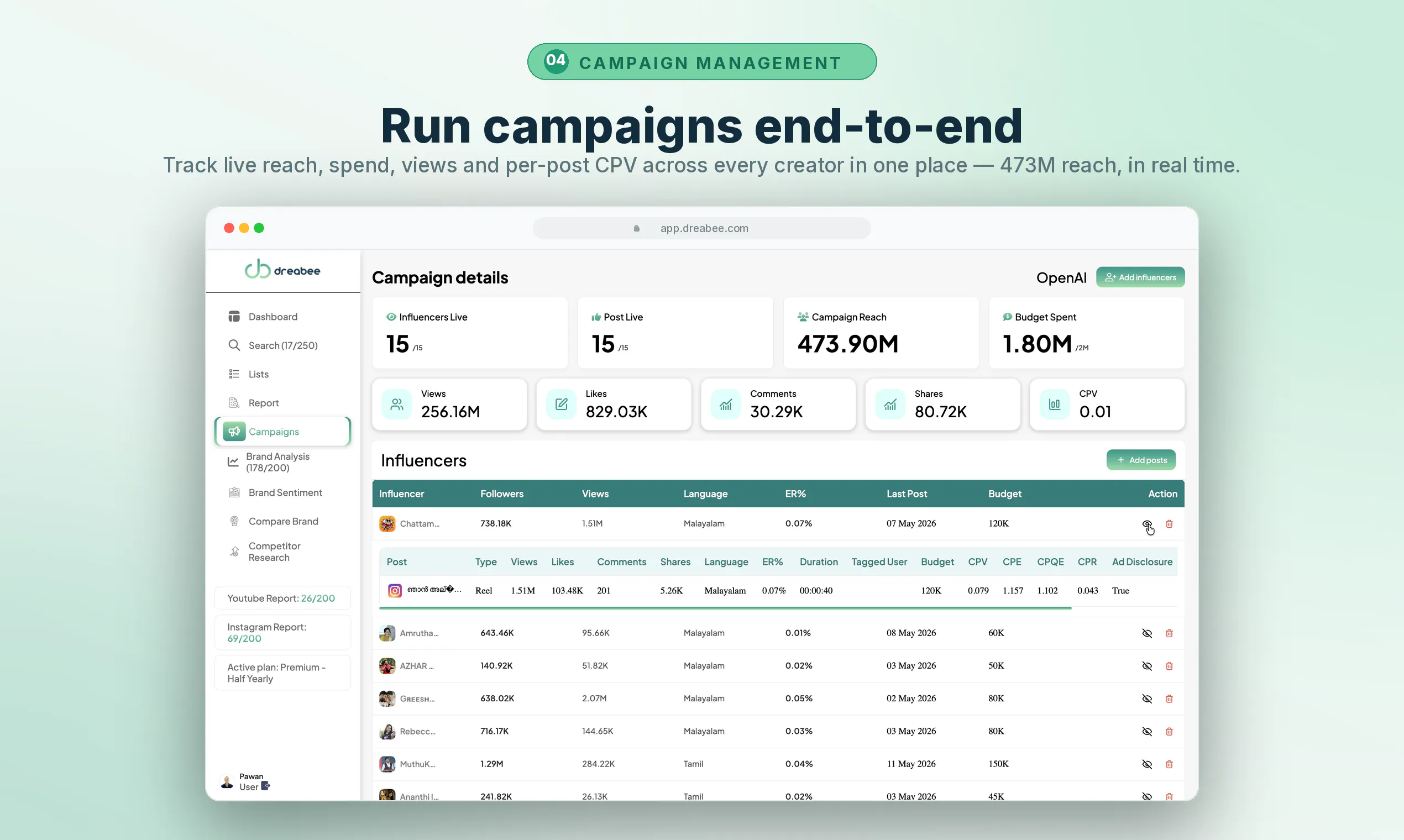Show post details for Greesh row
Image resolution: width=1404 pixels, height=840 pixels.
point(1147,699)
